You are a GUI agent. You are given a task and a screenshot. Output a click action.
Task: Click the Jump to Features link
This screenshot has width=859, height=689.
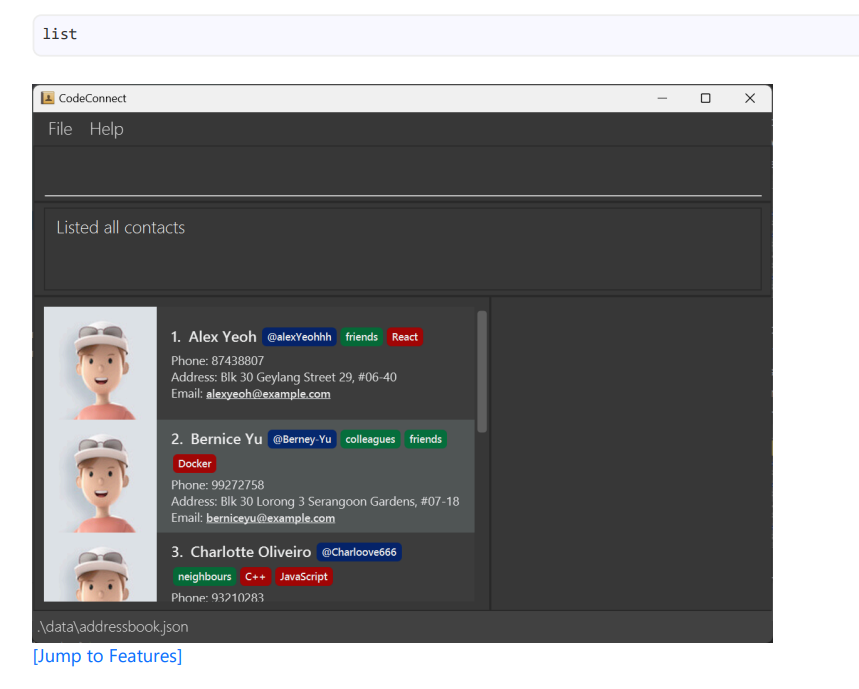click(x=107, y=656)
